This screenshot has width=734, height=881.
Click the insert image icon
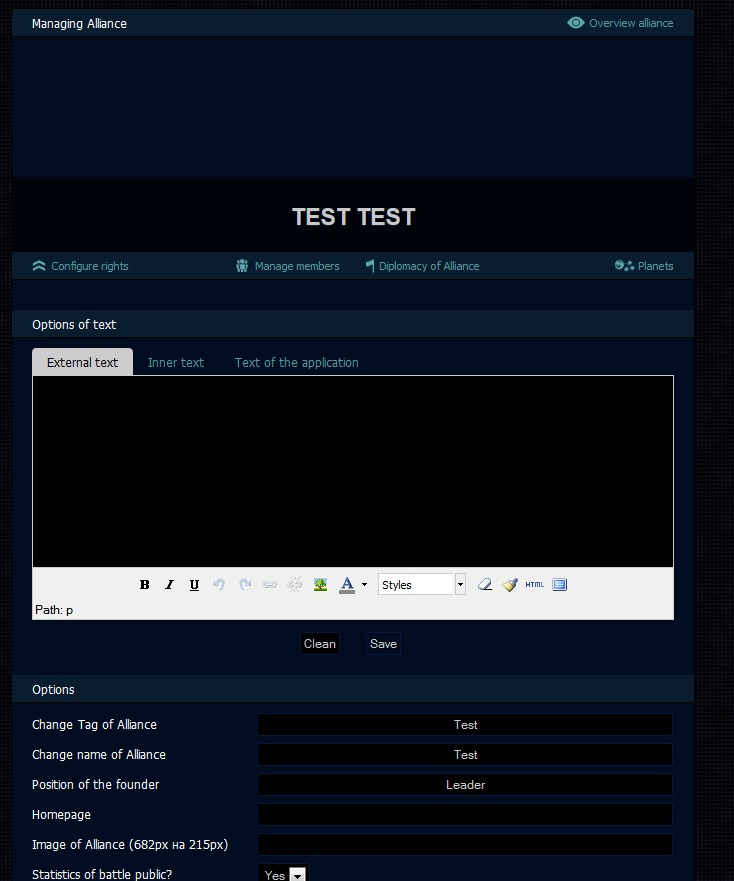[x=320, y=585]
